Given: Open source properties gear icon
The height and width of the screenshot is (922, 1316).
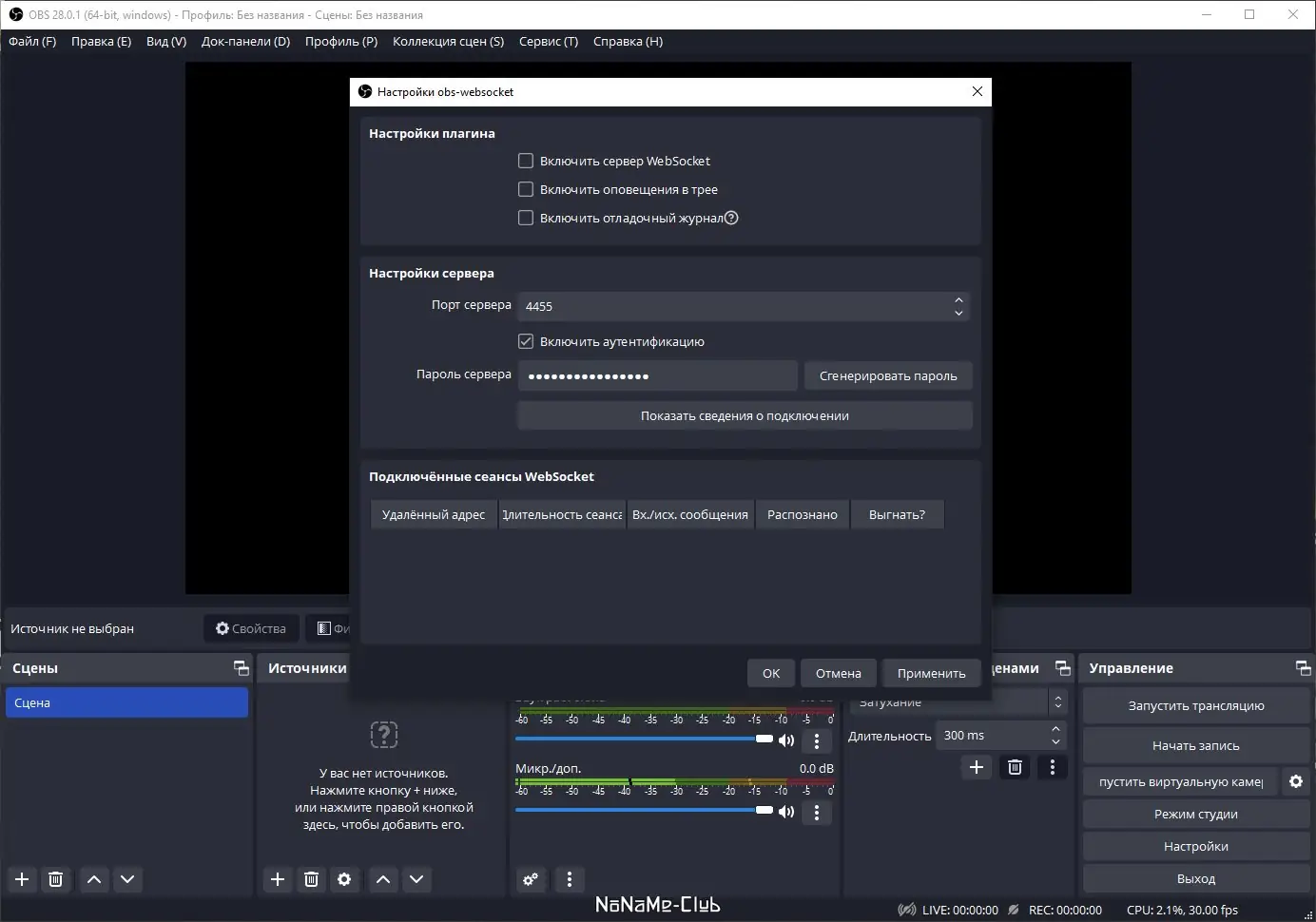Looking at the screenshot, I should click(344, 879).
